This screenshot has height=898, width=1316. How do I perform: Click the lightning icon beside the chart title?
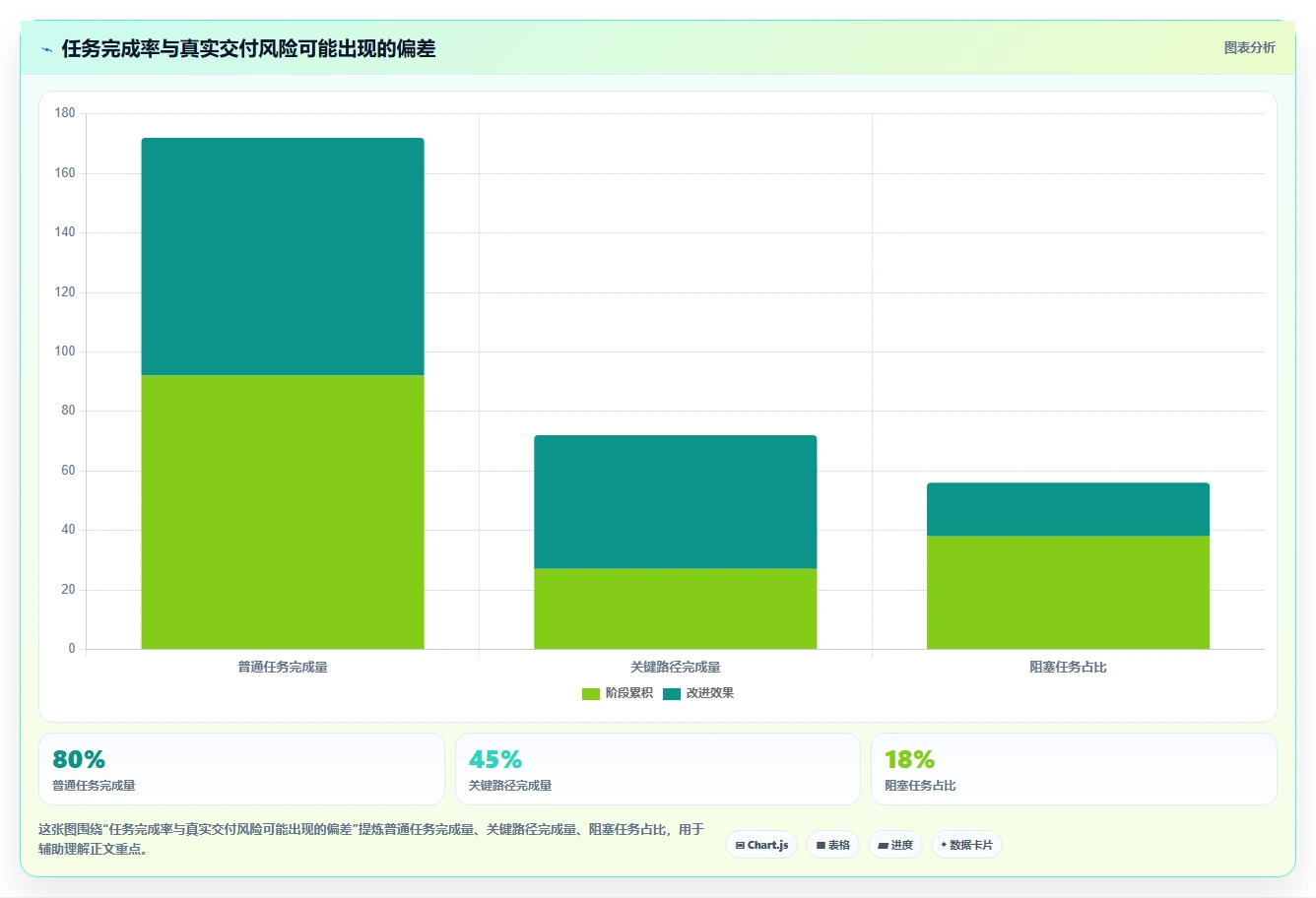click(x=47, y=49)
